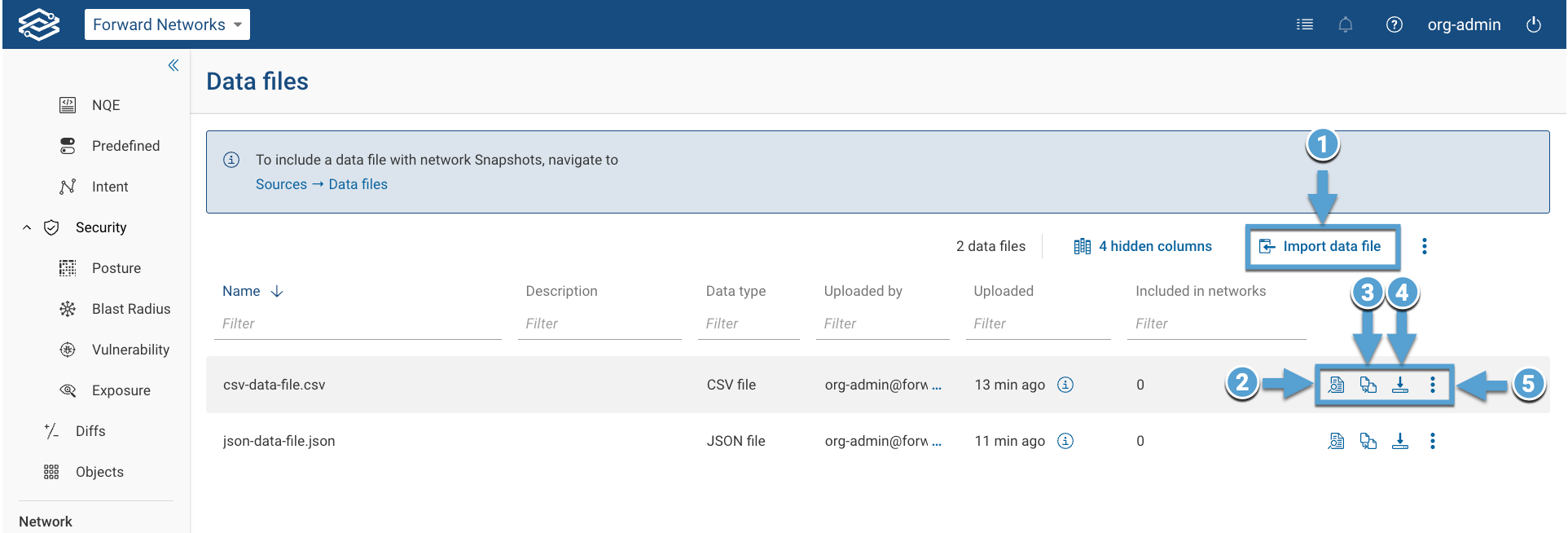The height and width of the screenshot is (533, 1568).
Task: Open Posture under Security
Action: (x=116, y=268)
